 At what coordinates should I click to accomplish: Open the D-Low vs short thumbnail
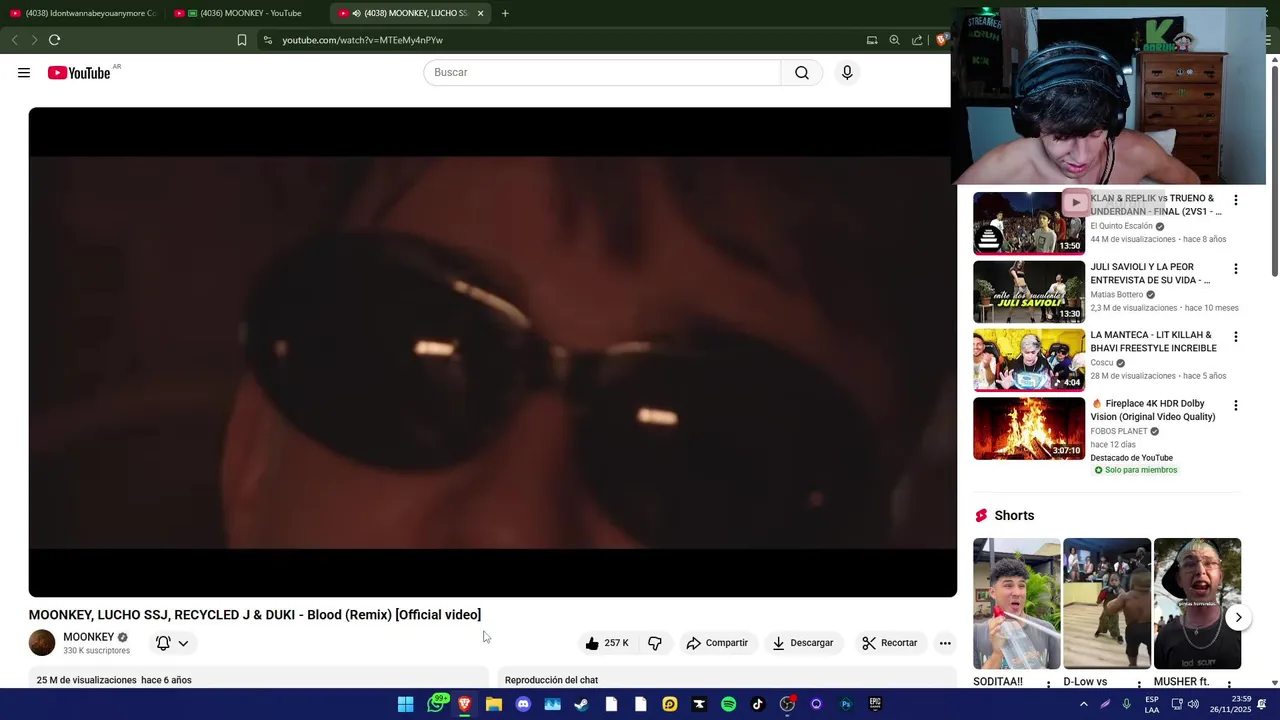1106,603
